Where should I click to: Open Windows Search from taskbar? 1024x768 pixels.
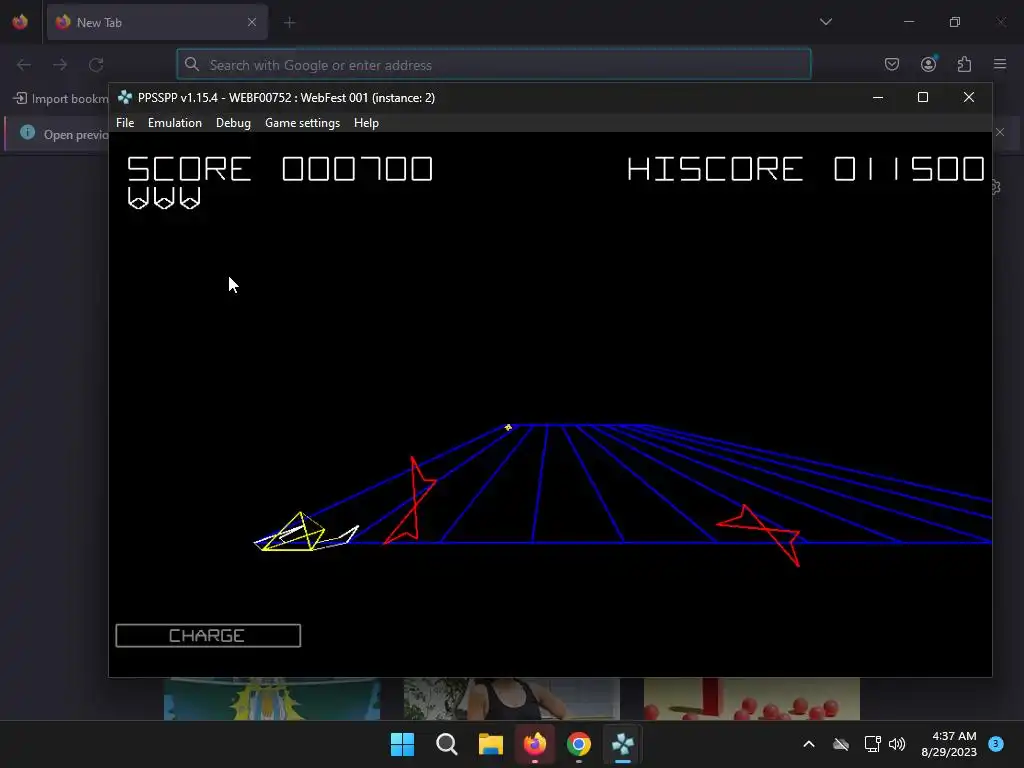[447, 744]
